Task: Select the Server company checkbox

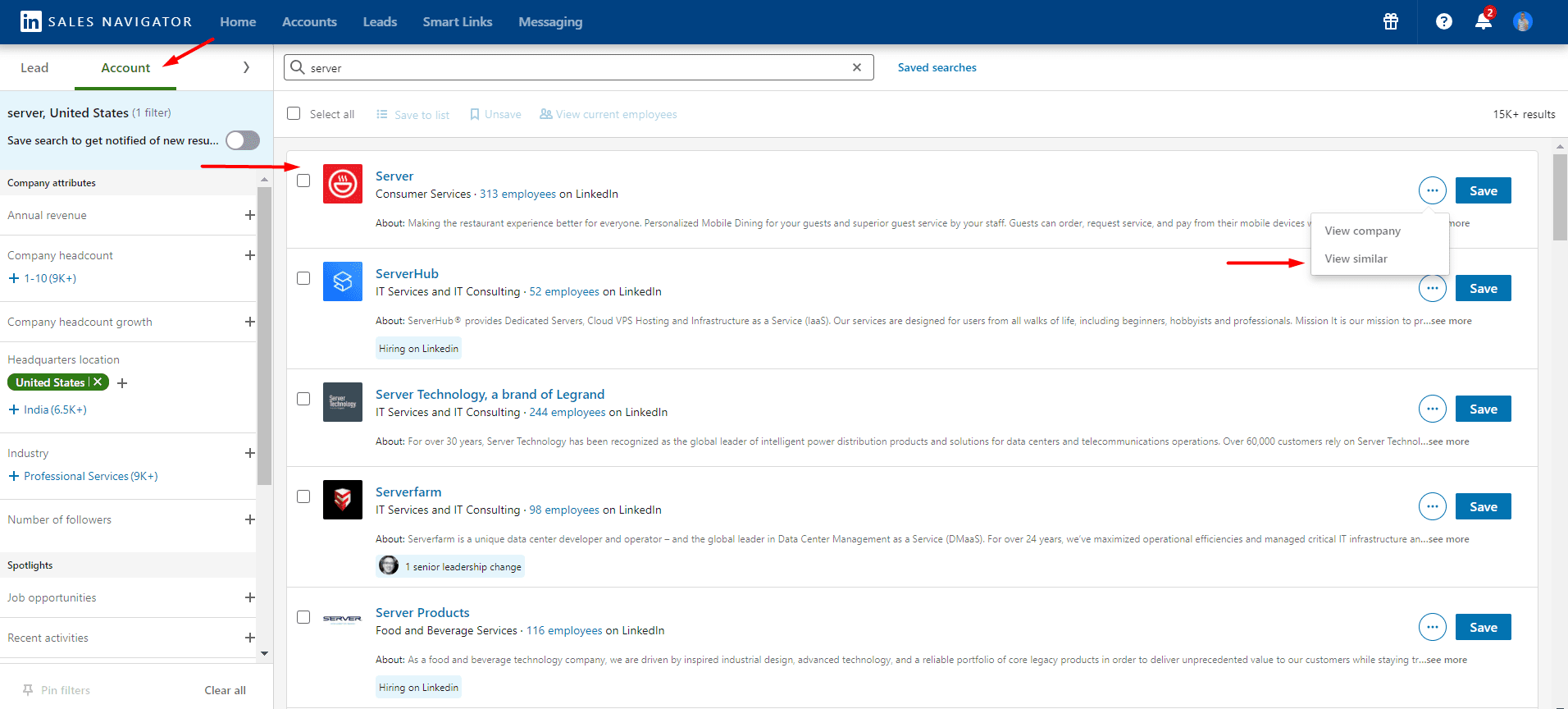Action: tap(303, 181)
